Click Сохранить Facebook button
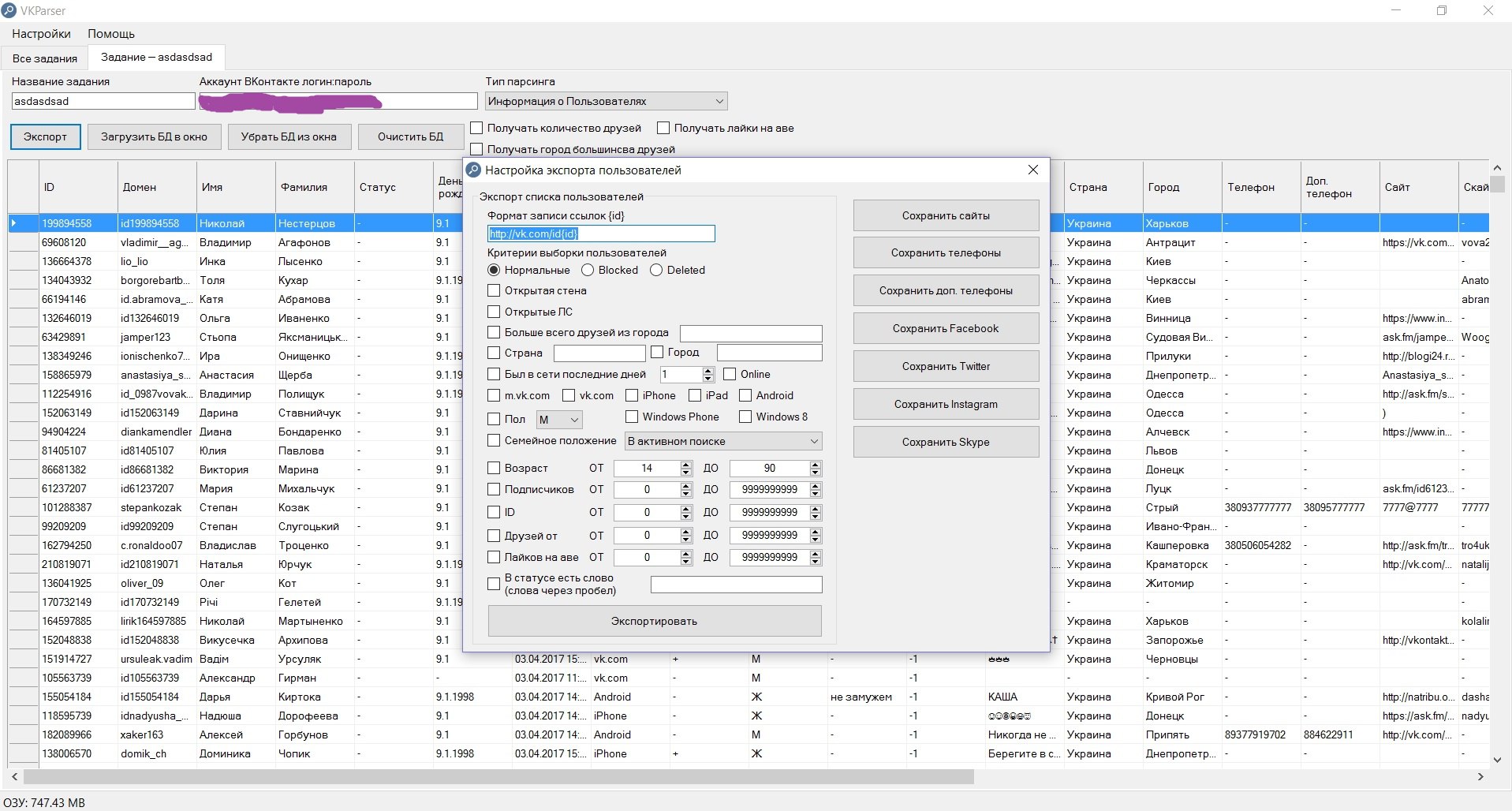The image size is (1512, 811). click(x=946, y=328)
